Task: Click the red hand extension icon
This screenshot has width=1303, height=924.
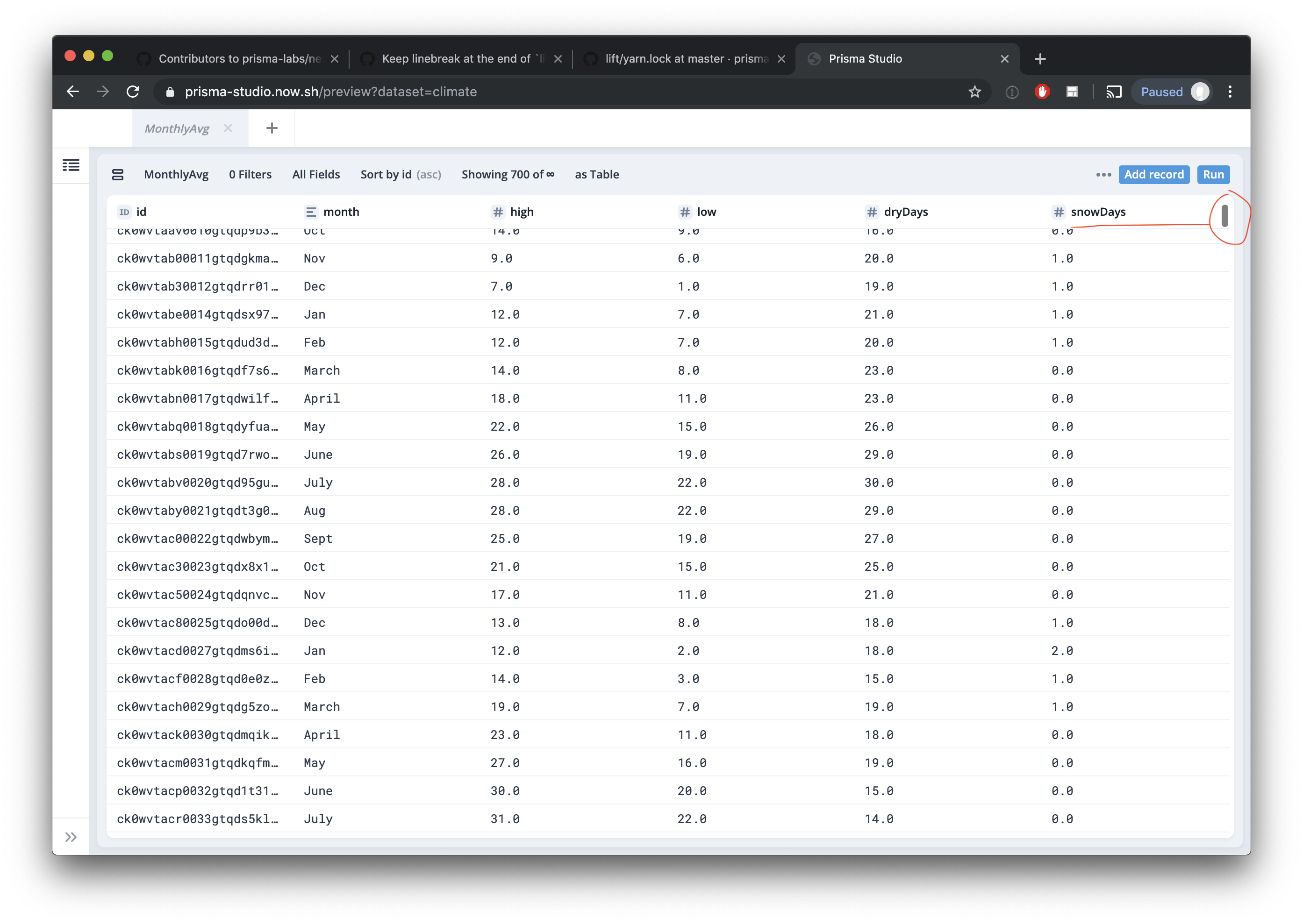Action: pos(1042,92)
